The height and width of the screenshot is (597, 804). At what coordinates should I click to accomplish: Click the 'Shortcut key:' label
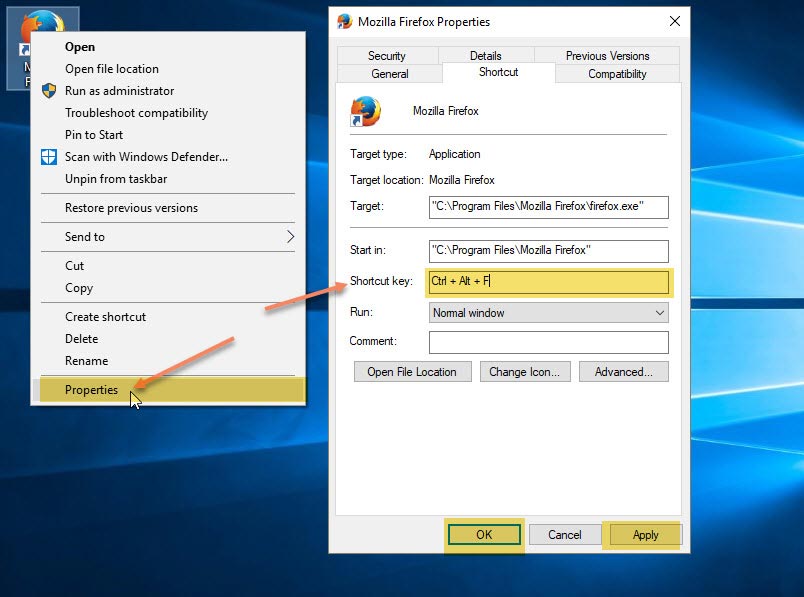tap(381, 281)
